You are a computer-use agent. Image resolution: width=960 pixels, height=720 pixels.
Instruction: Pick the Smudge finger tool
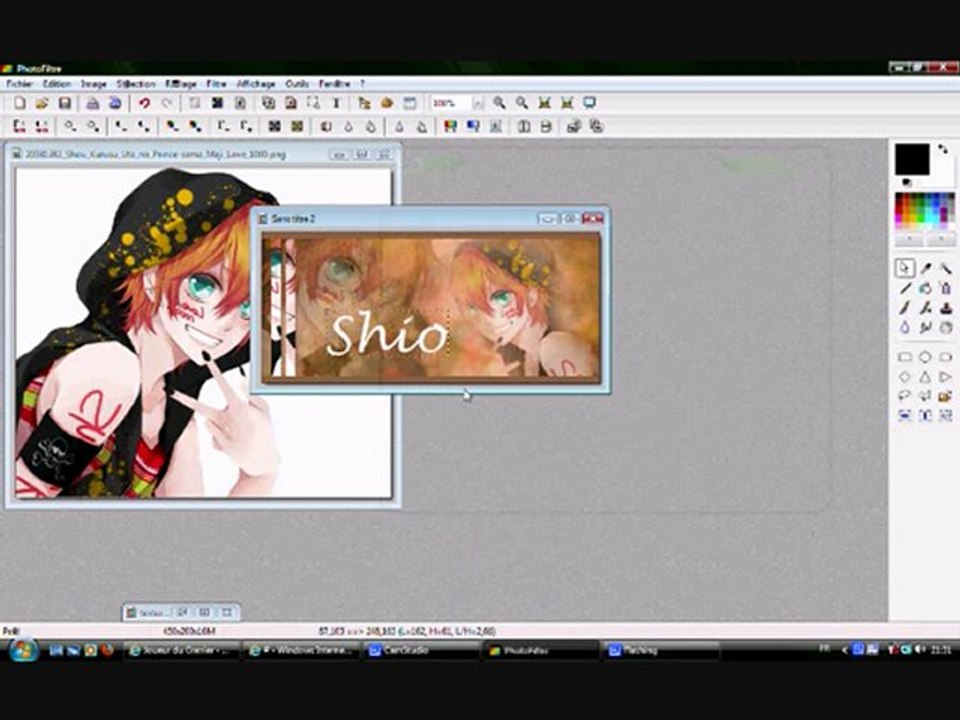926,328
